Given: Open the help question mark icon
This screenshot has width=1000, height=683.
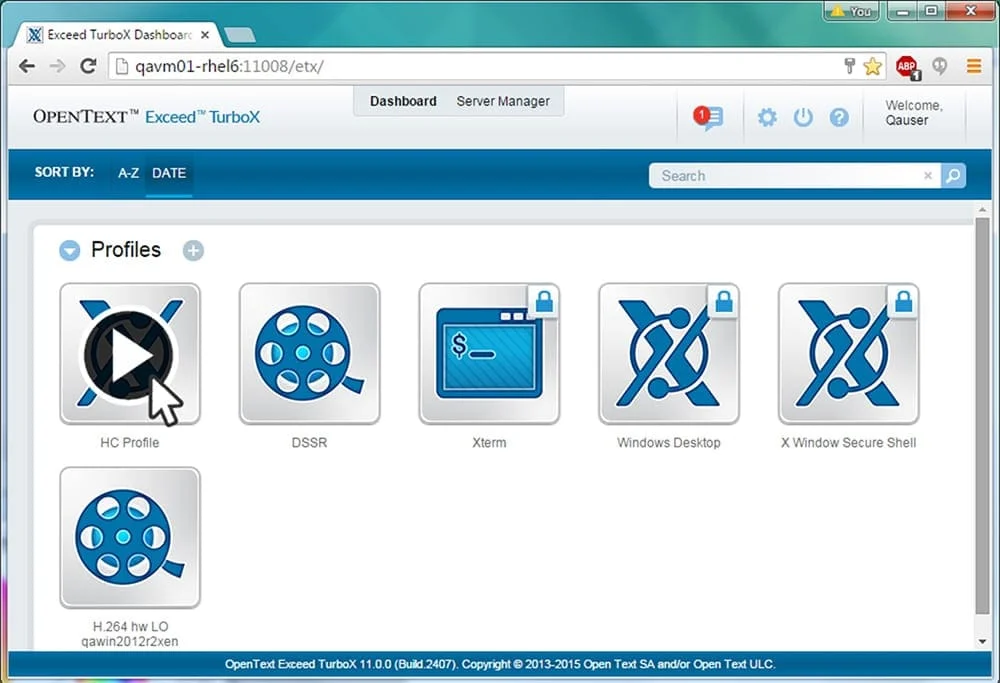Looking at the screenshot, I should 839,117.
